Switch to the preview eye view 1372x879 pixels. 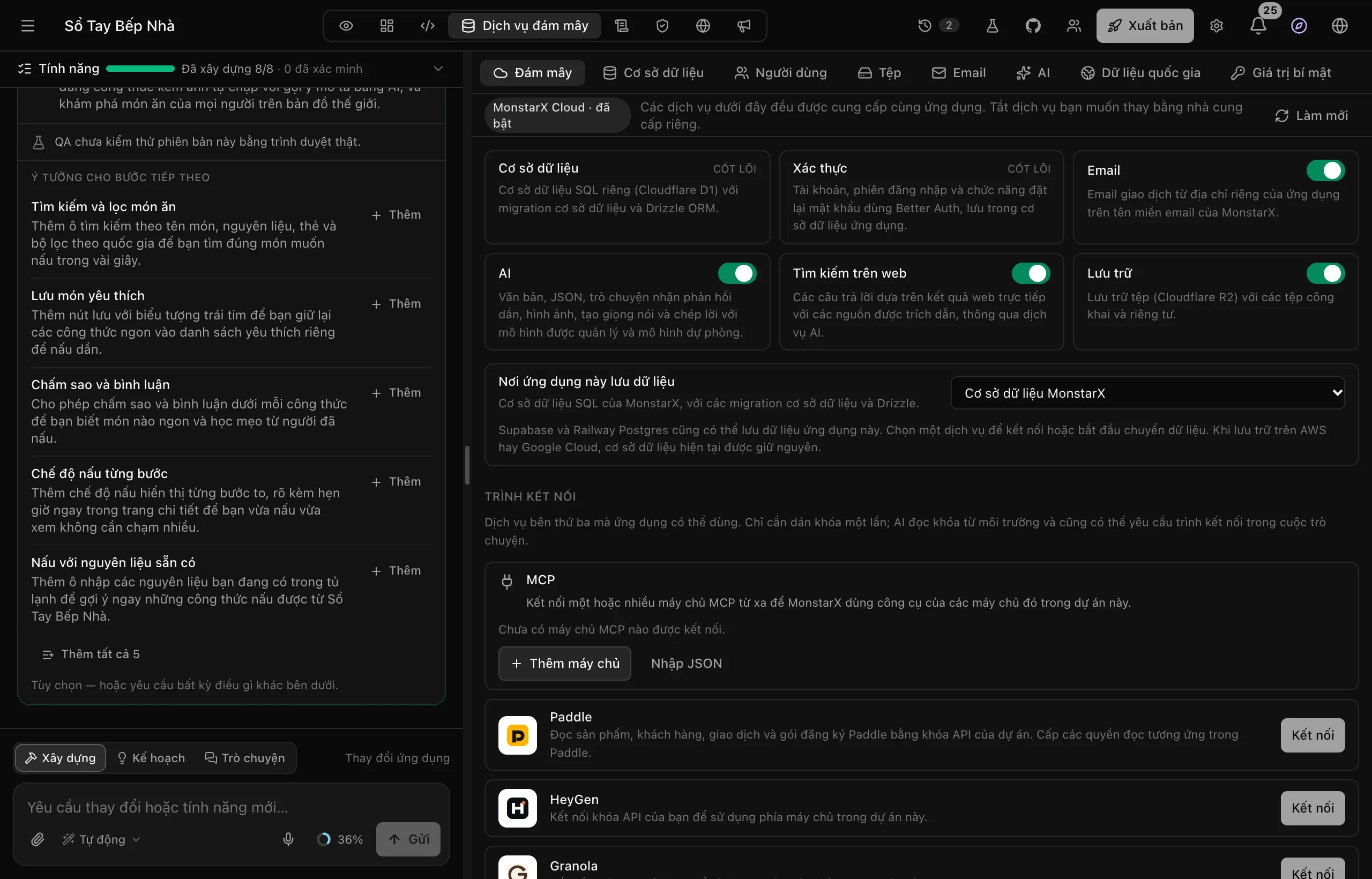click(346, 26)
